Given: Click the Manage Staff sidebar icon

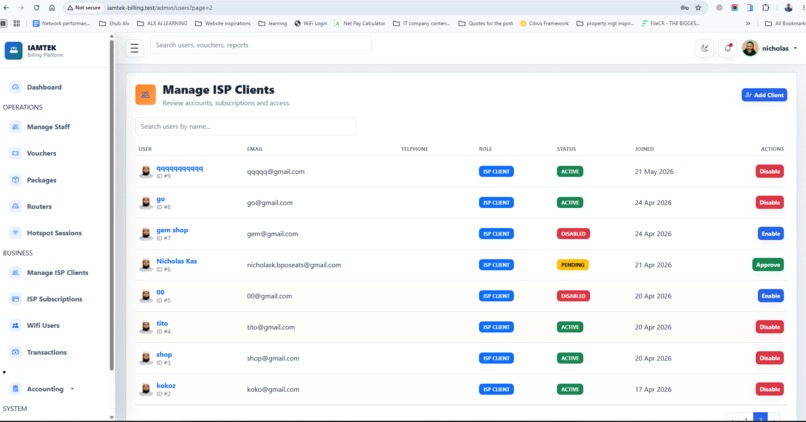Looking at the screenshot, I should [x=15, y=126].
